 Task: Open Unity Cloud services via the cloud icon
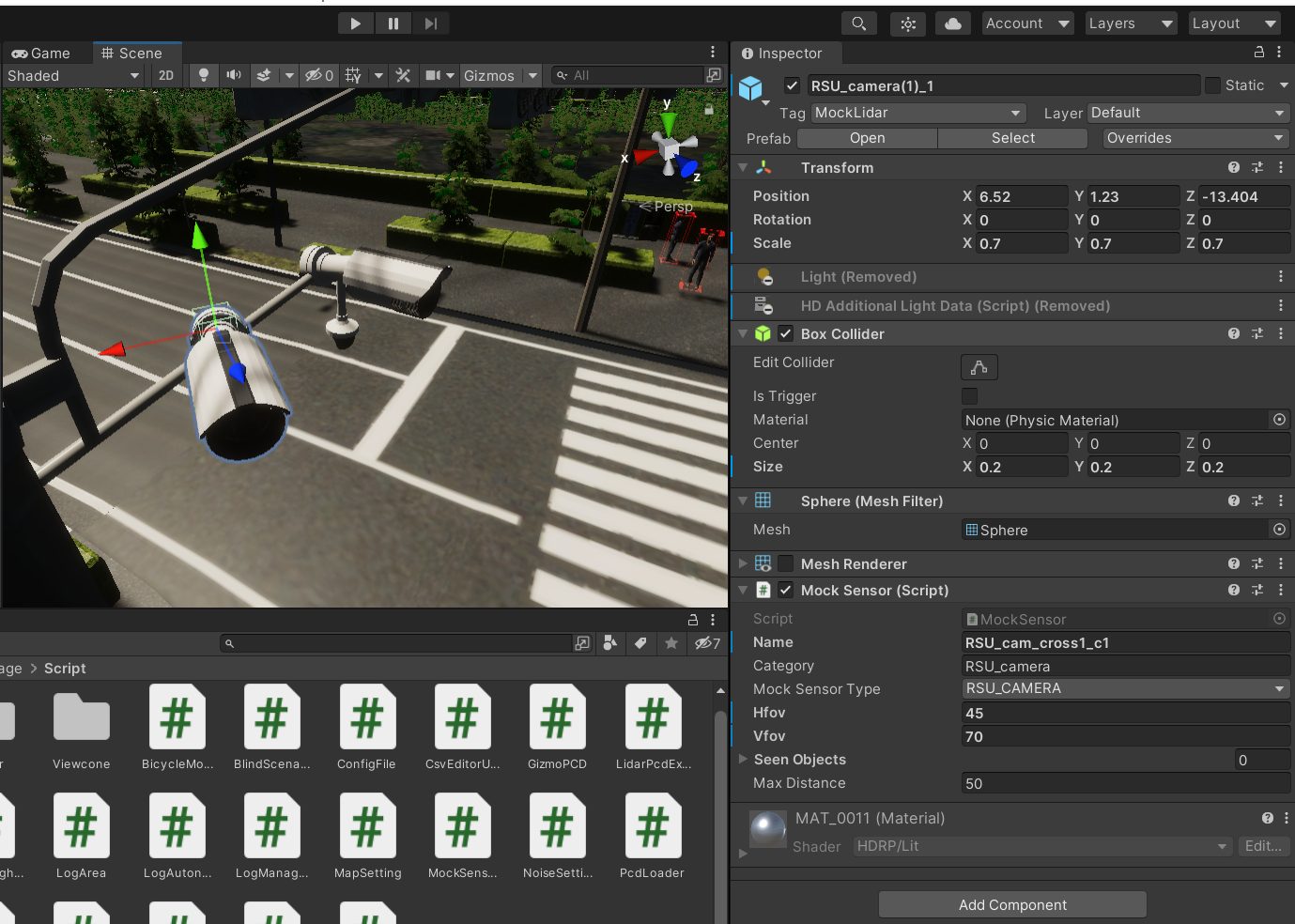[952, 23]
